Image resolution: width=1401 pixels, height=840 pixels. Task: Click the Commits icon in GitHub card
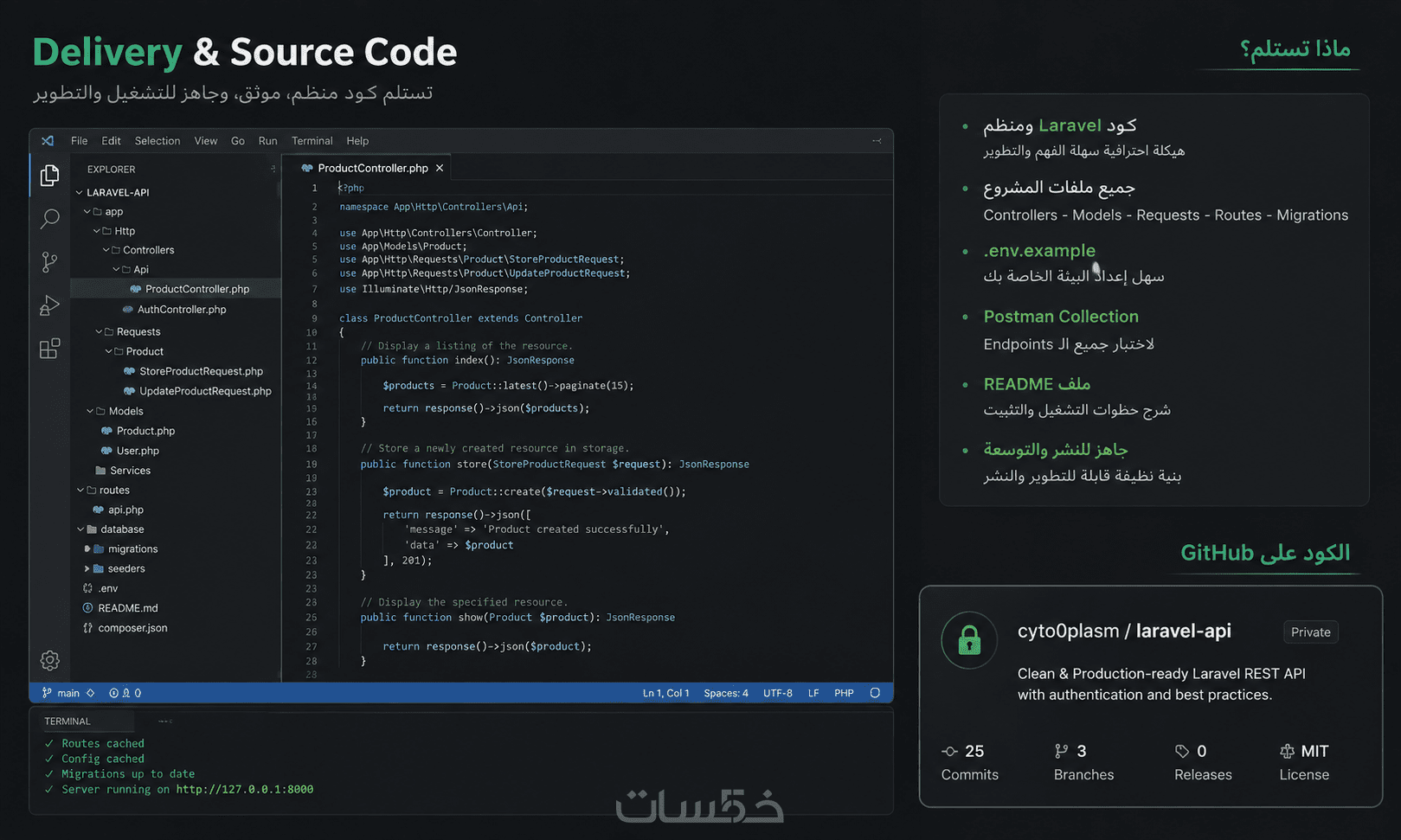coord(949,751)
